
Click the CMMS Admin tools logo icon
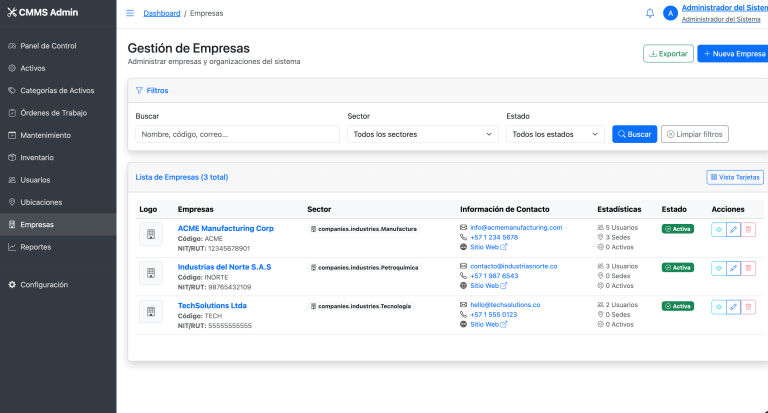(x=12, y=12)
